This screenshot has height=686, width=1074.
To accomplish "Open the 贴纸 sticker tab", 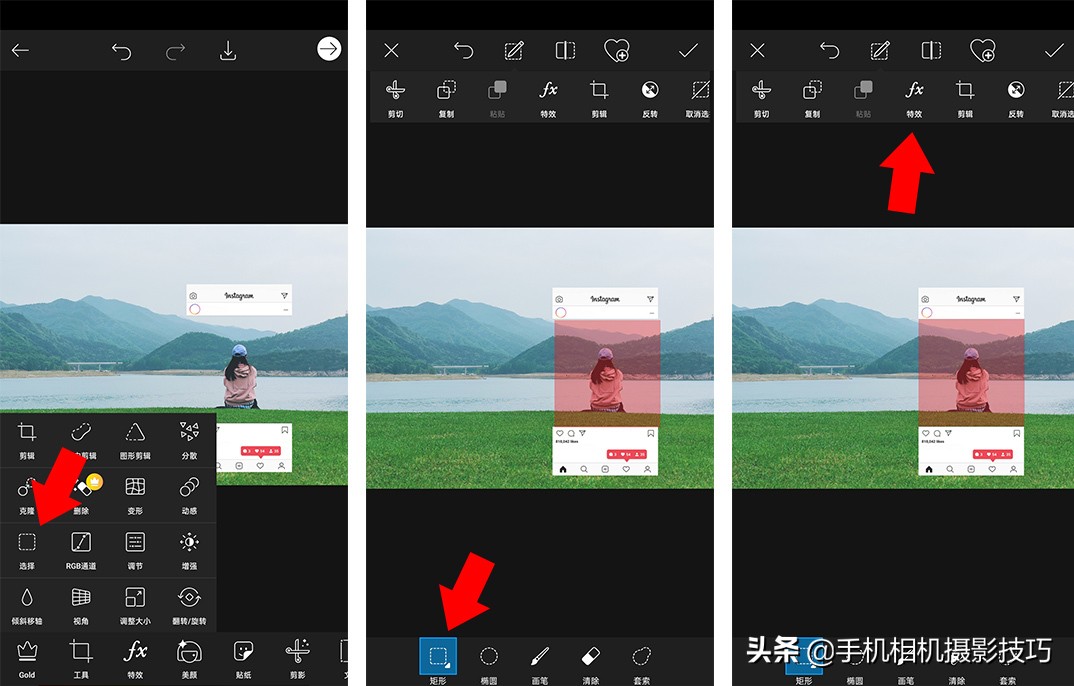I will [243, 659].
